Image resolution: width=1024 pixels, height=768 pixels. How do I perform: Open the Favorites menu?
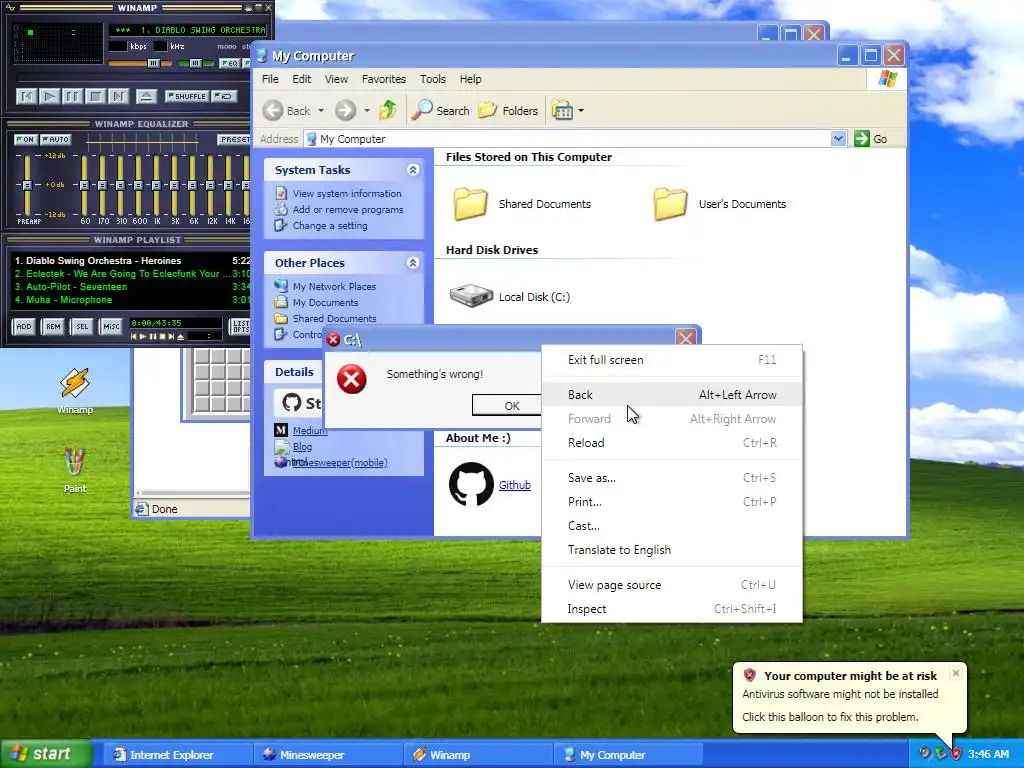point(384,79)
